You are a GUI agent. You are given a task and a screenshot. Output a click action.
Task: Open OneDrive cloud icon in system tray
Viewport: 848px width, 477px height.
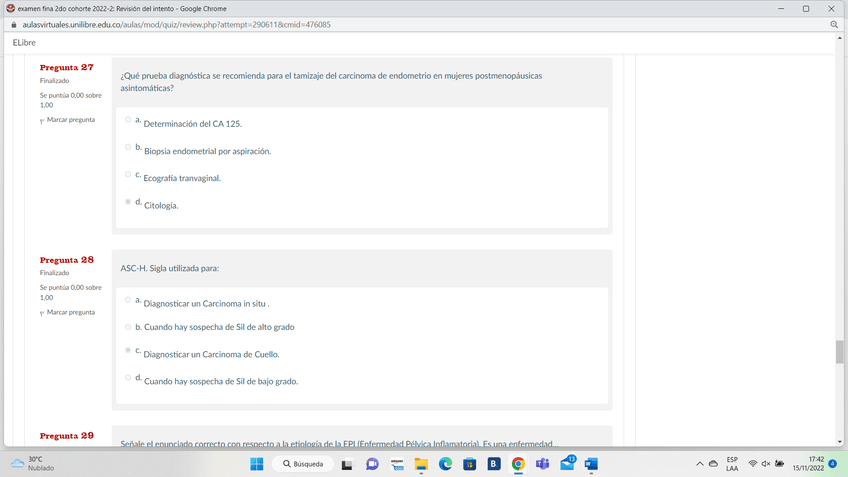pyautogui.click(x=713, y=464)
